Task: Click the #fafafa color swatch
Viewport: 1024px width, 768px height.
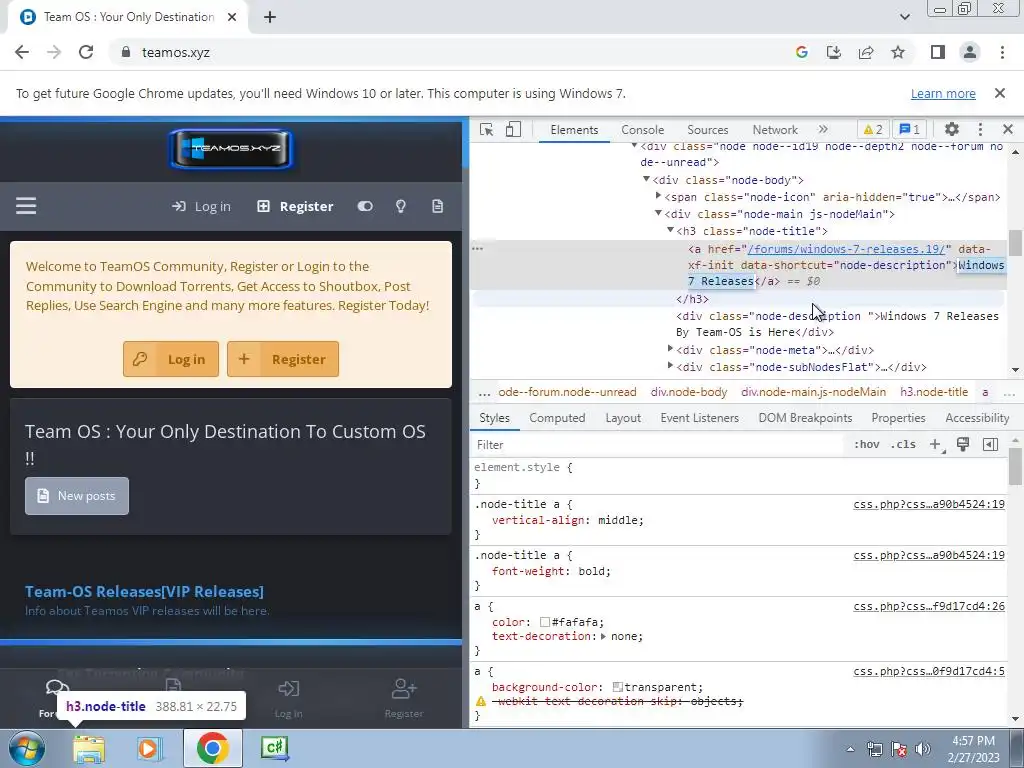Action: pos(545,622)
